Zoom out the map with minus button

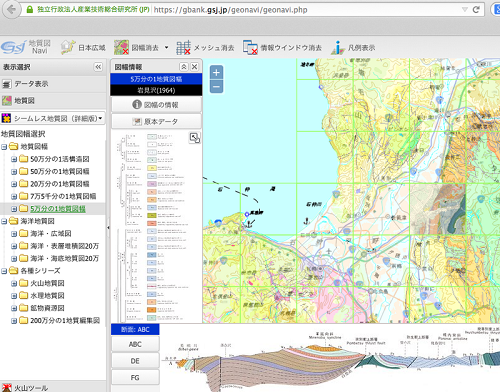pyautogui.click(x=216, y=87)
